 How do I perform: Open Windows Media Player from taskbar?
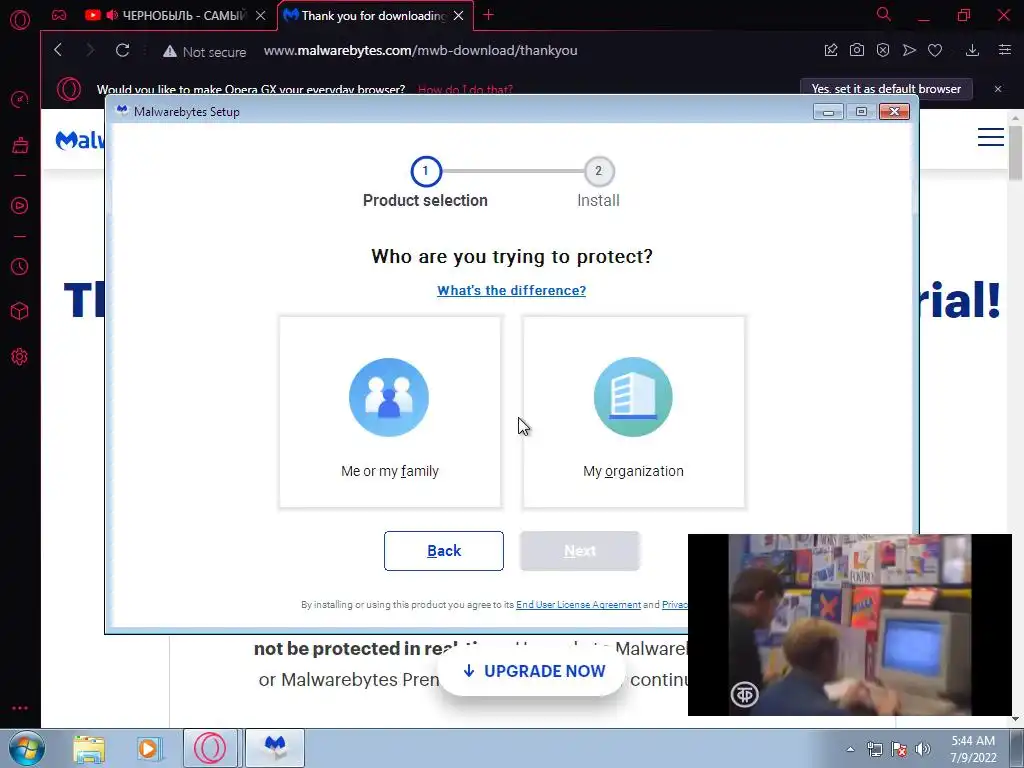pos(149,748)
